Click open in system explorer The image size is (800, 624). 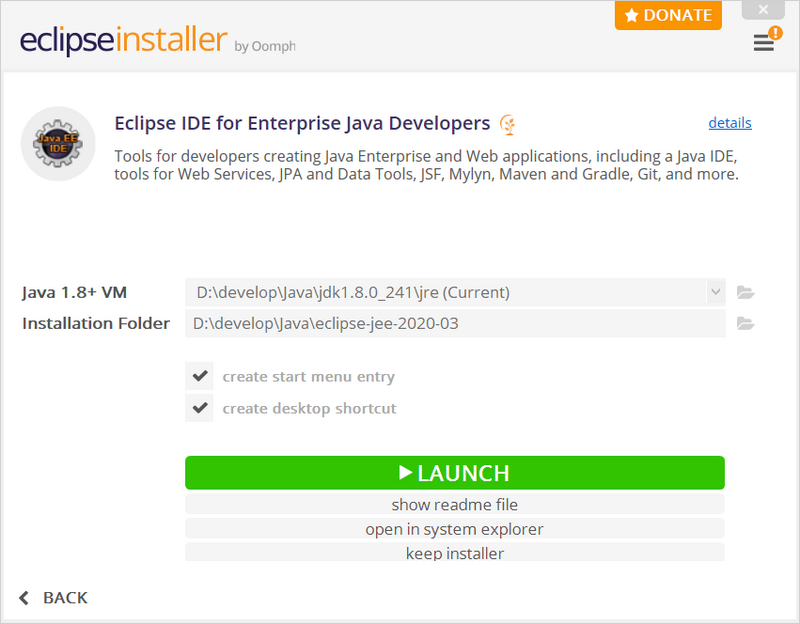(x=455, y=529)
